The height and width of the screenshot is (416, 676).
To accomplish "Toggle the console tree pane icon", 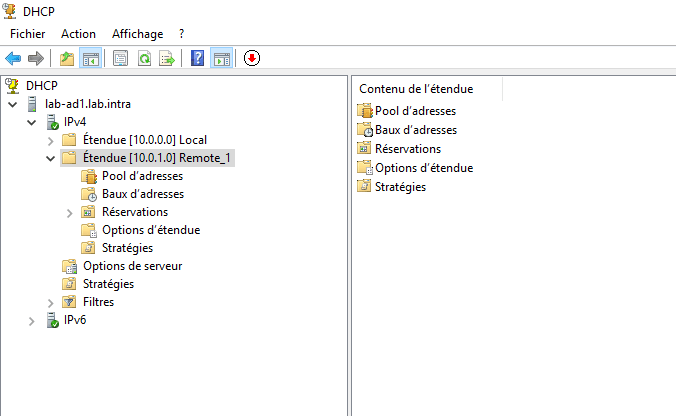I will pos(91,58).
